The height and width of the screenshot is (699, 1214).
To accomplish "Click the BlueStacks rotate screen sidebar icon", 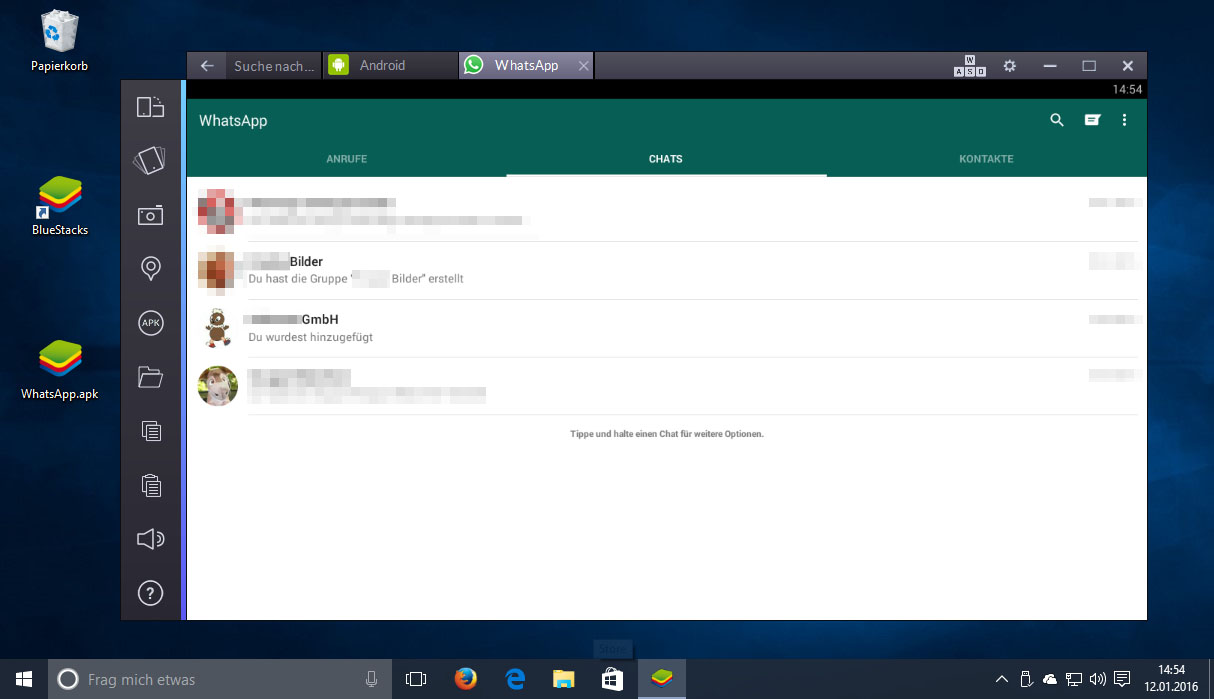I will pyautogui.click(x=150, y=106).
